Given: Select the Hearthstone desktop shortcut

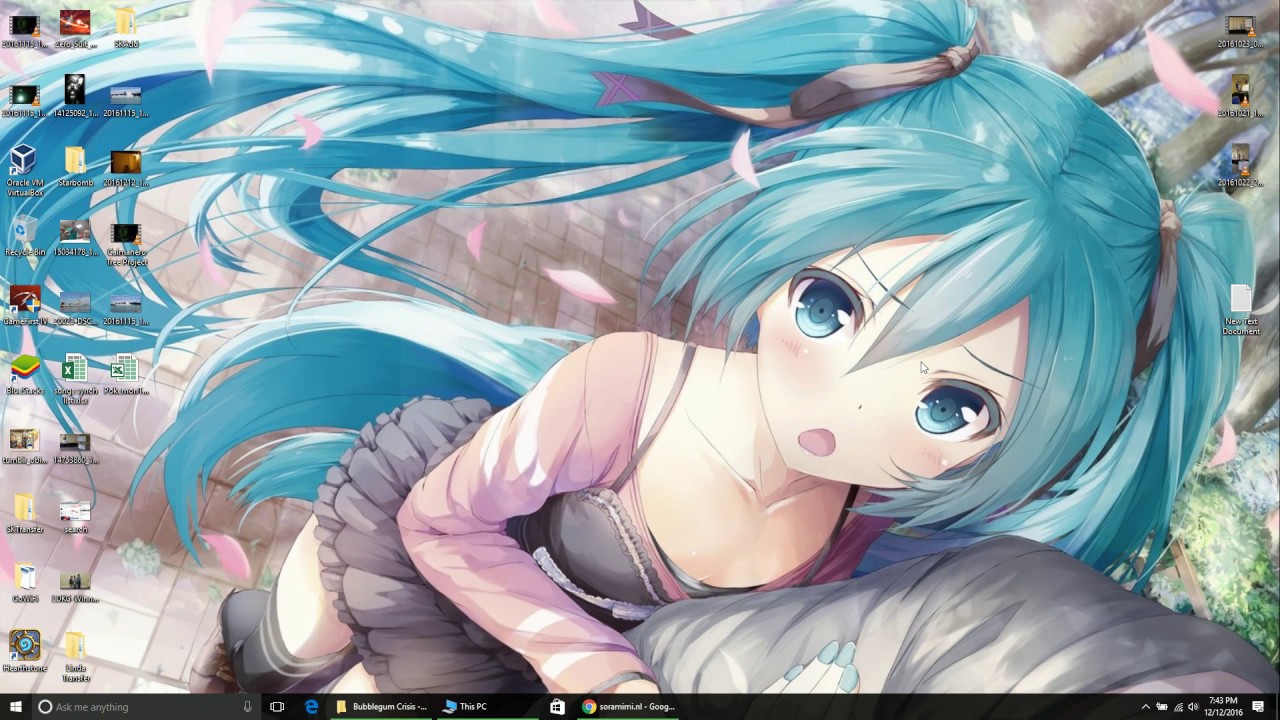Looking at the screenshot, I should coord(24,652).
